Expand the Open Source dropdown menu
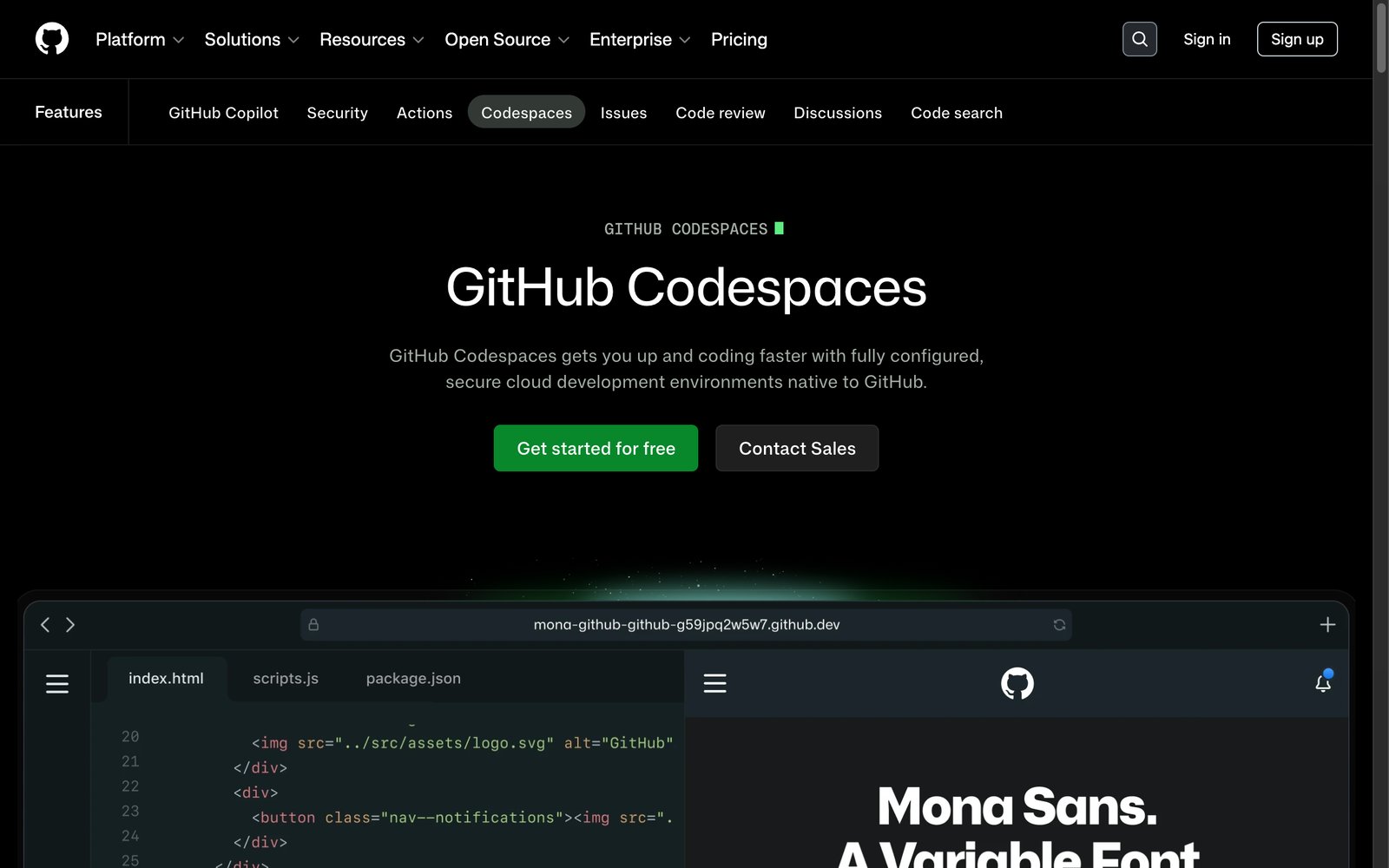Viewport: 1389px width, 868px height. 507,40
